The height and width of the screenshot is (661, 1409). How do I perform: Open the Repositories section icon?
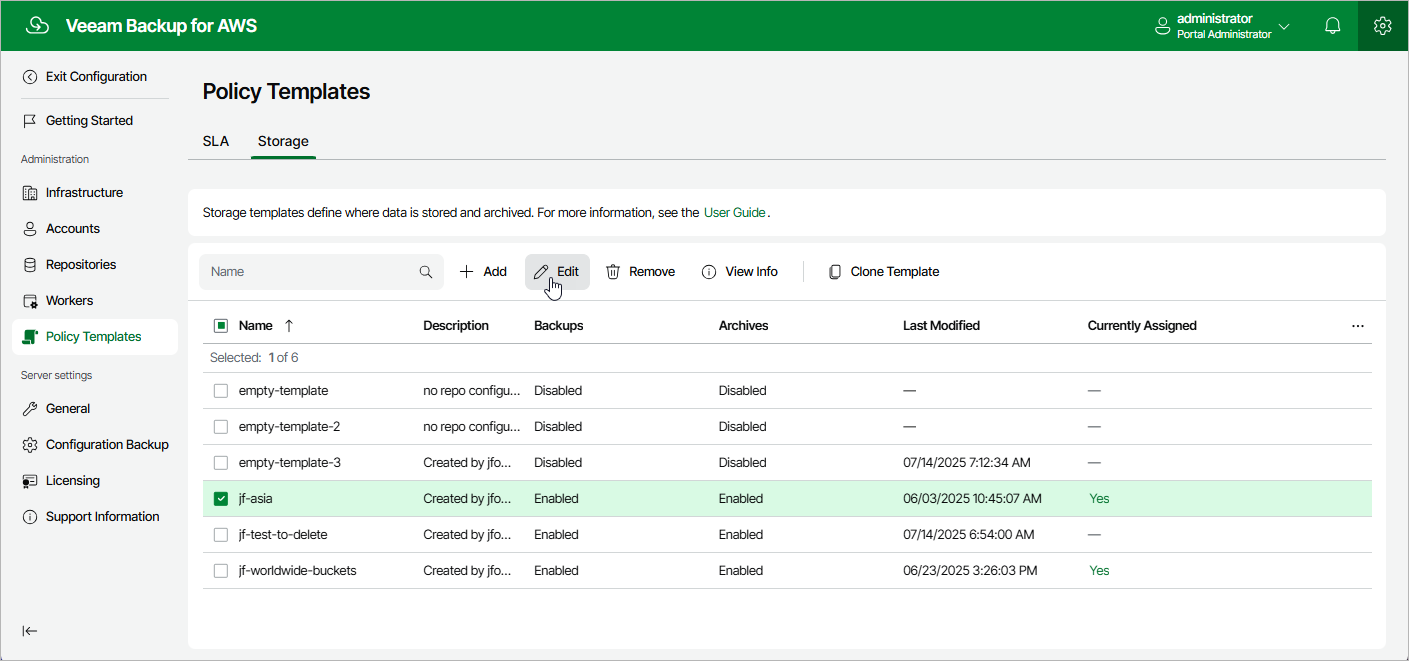29,264
